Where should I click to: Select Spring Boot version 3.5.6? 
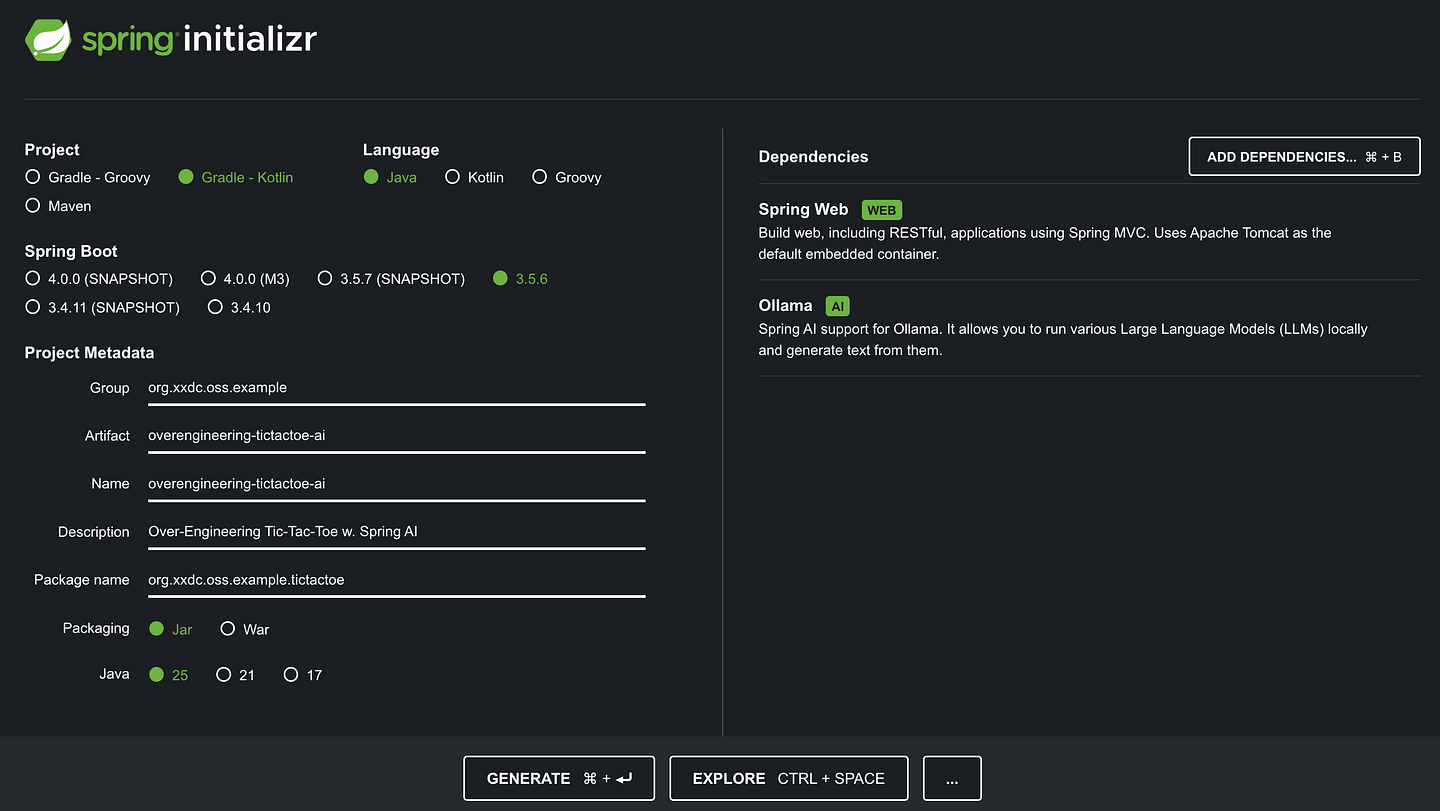[x=520, y=278]
